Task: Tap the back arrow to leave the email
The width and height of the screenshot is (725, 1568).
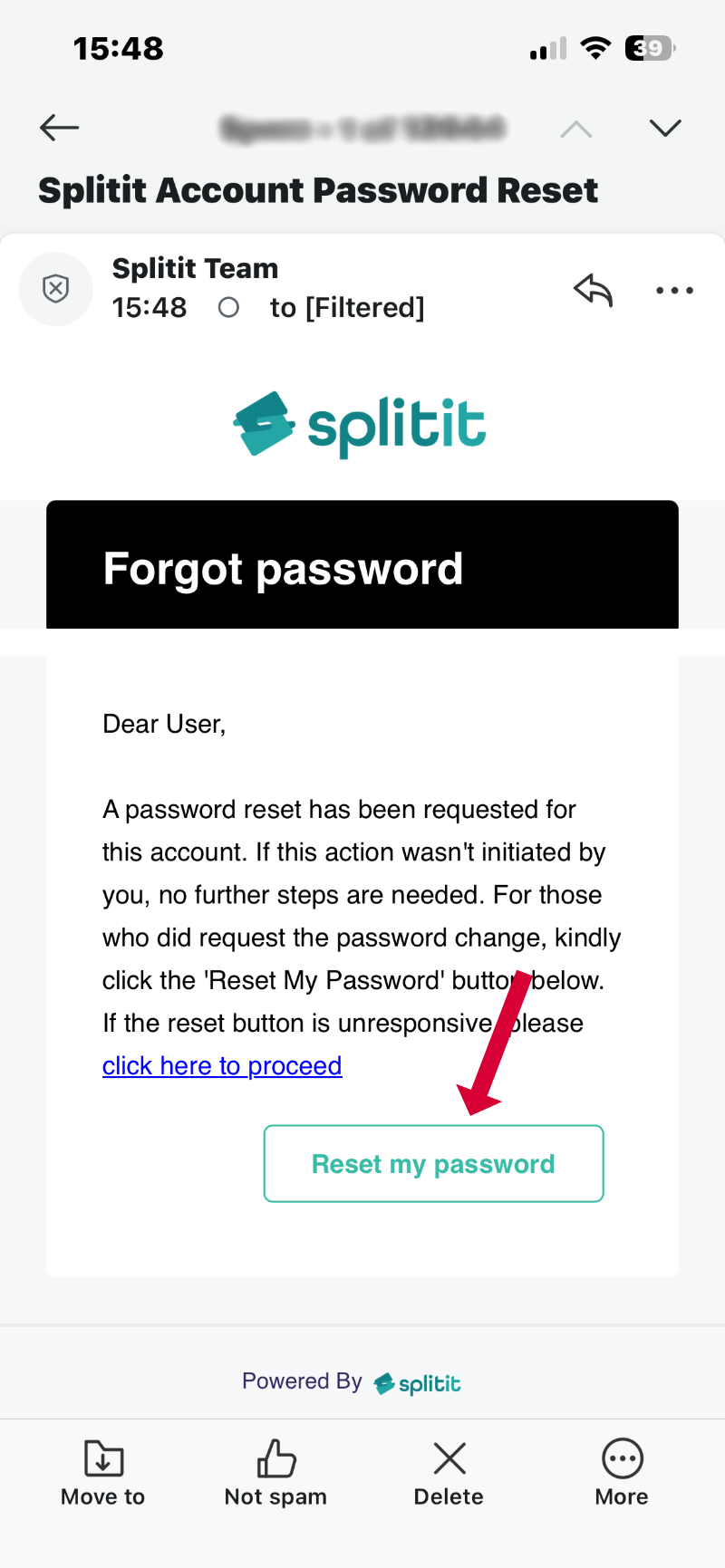Action: [59, 127]
